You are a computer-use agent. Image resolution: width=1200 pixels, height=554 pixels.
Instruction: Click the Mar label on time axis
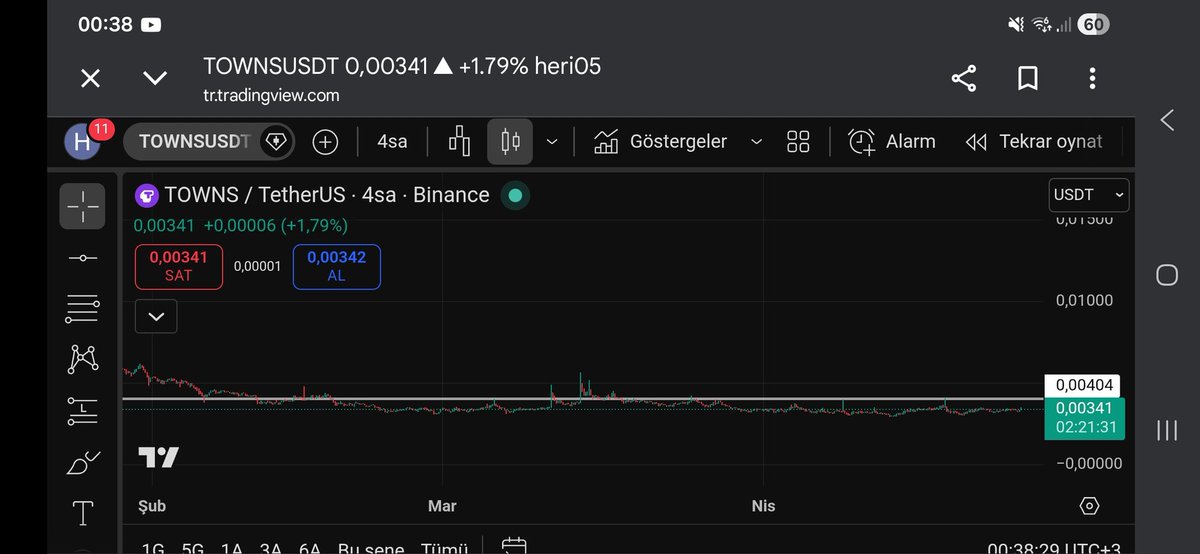[442, 506]
